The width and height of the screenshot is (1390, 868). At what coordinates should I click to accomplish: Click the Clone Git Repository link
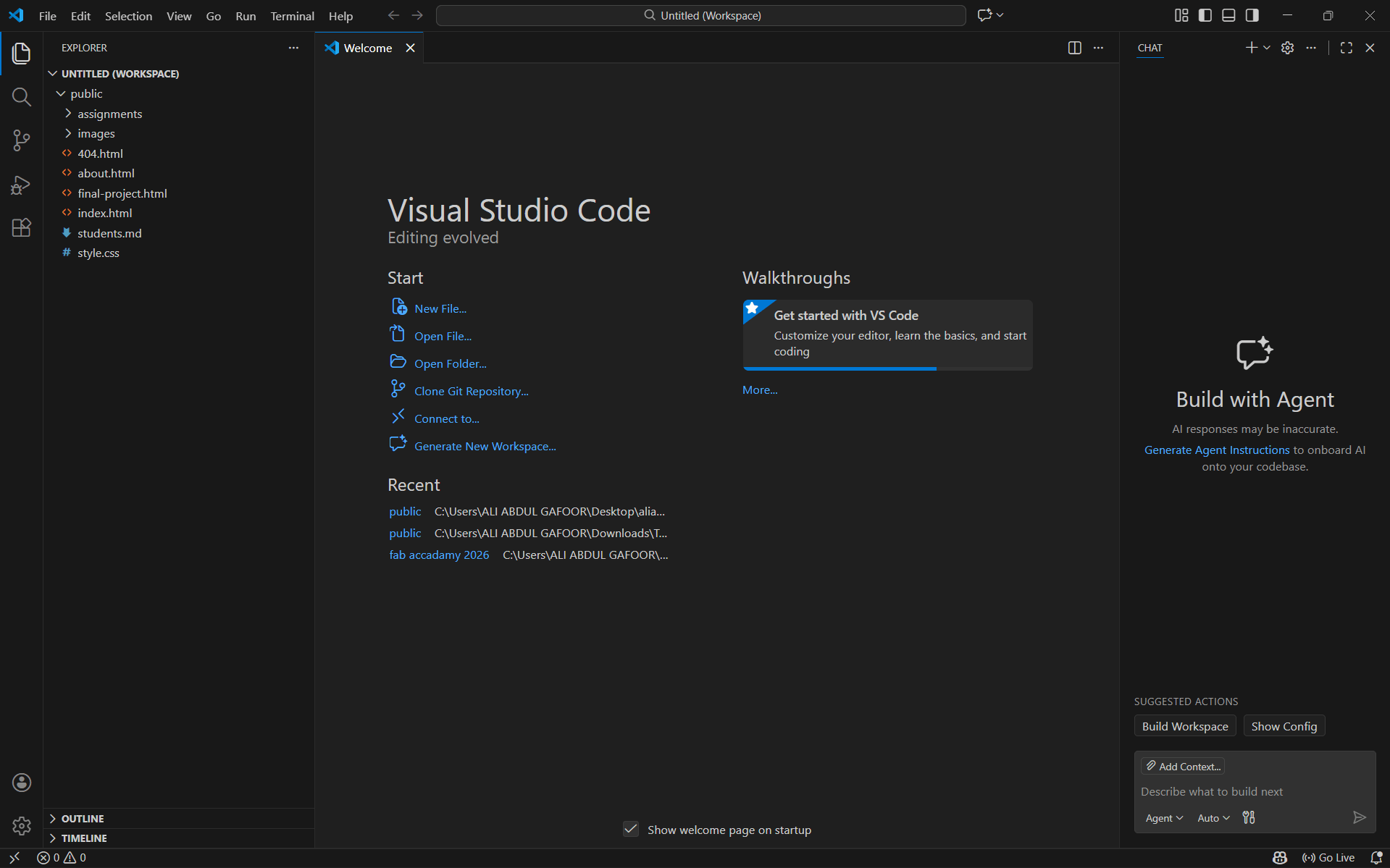pos(471,391)
